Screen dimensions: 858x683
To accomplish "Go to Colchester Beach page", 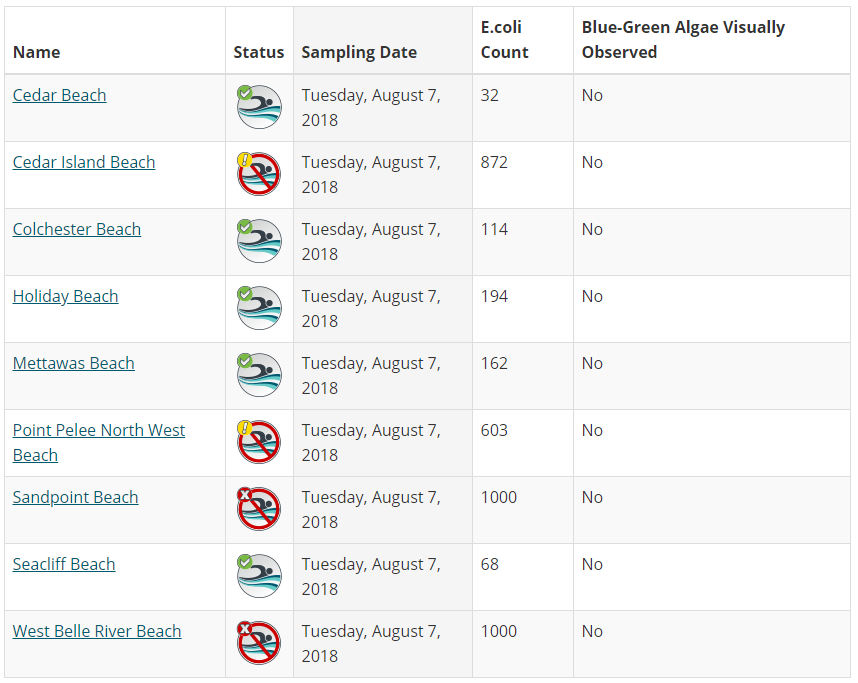I will coord(77,229).
